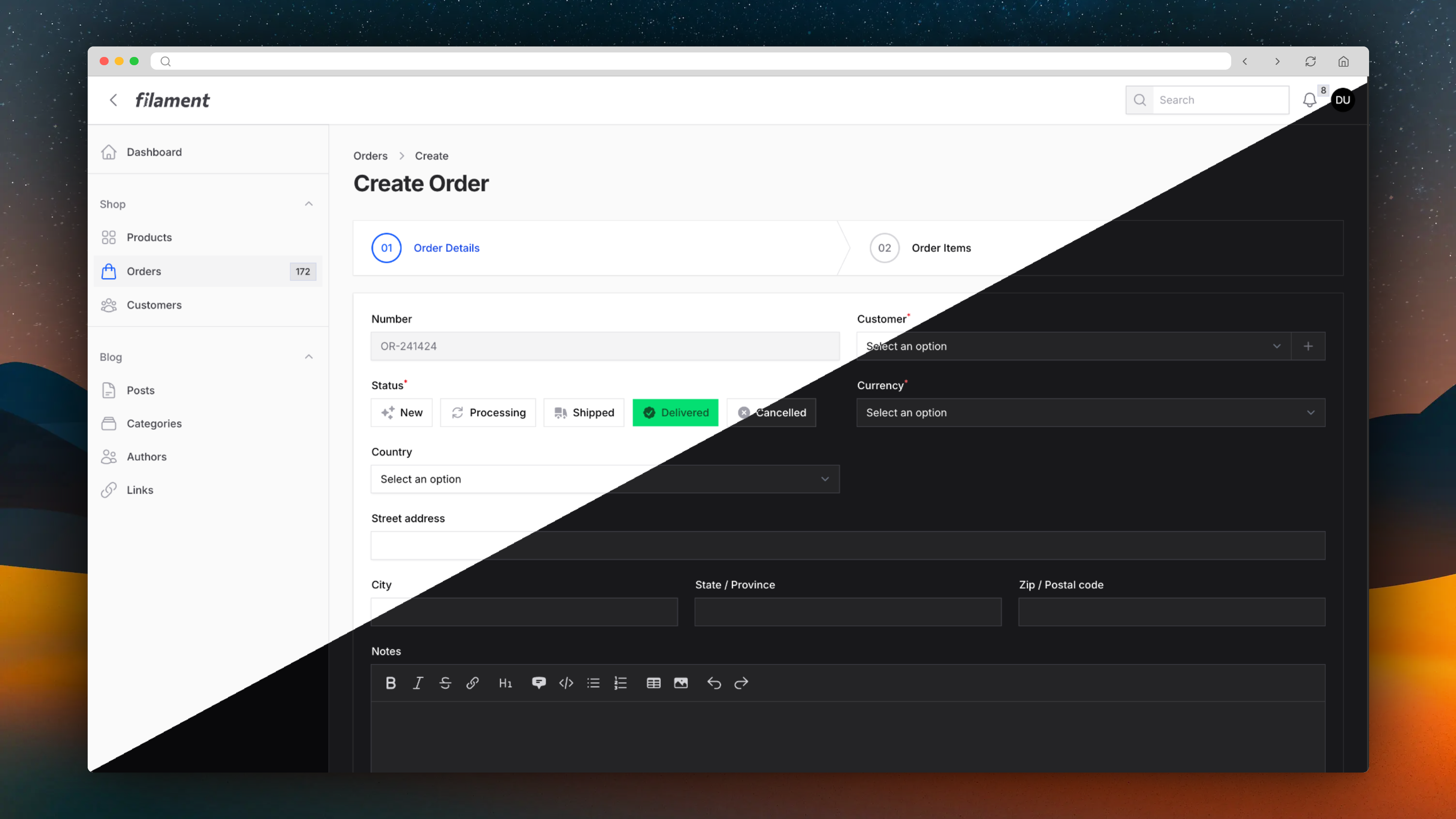
Task: Click the Street address input field
Action: click(847, 546)
